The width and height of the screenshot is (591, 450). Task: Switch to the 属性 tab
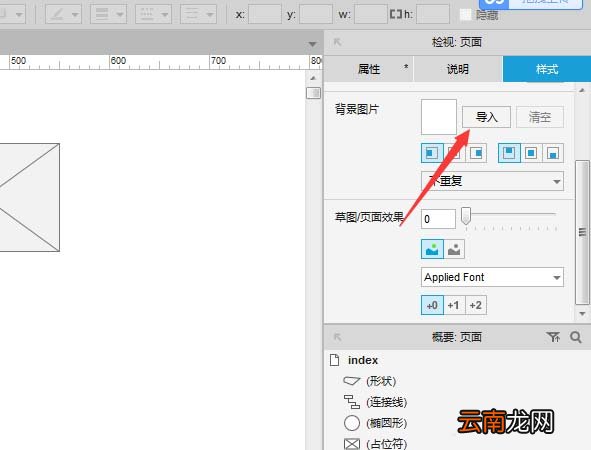(x=369, y=69)
